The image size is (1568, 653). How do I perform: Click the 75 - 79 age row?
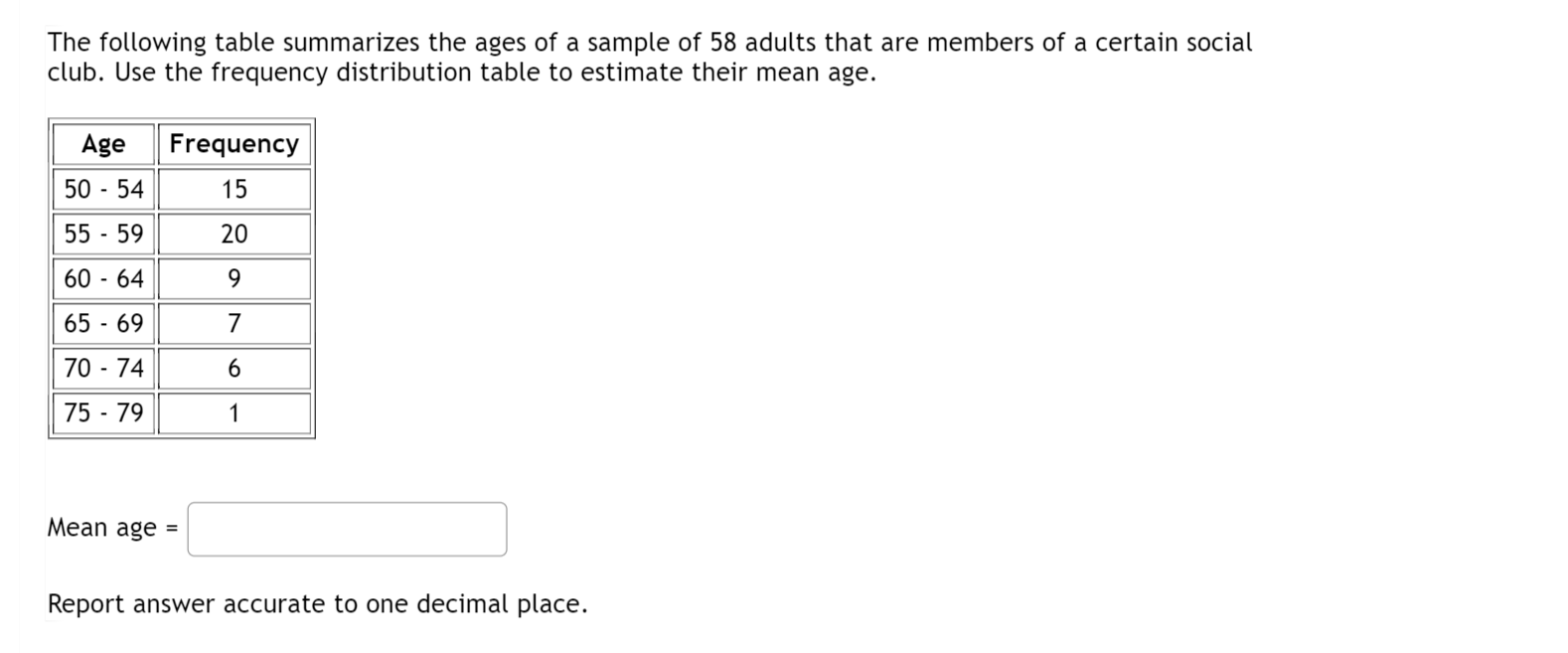pos(102,412)
